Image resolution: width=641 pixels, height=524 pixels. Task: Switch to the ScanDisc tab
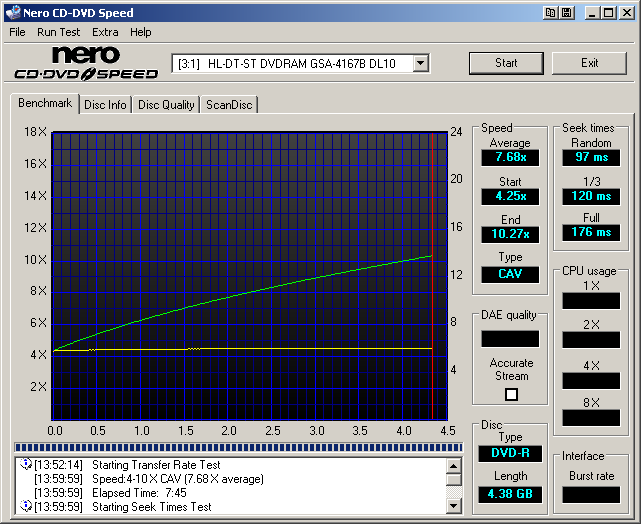point(229,105)
